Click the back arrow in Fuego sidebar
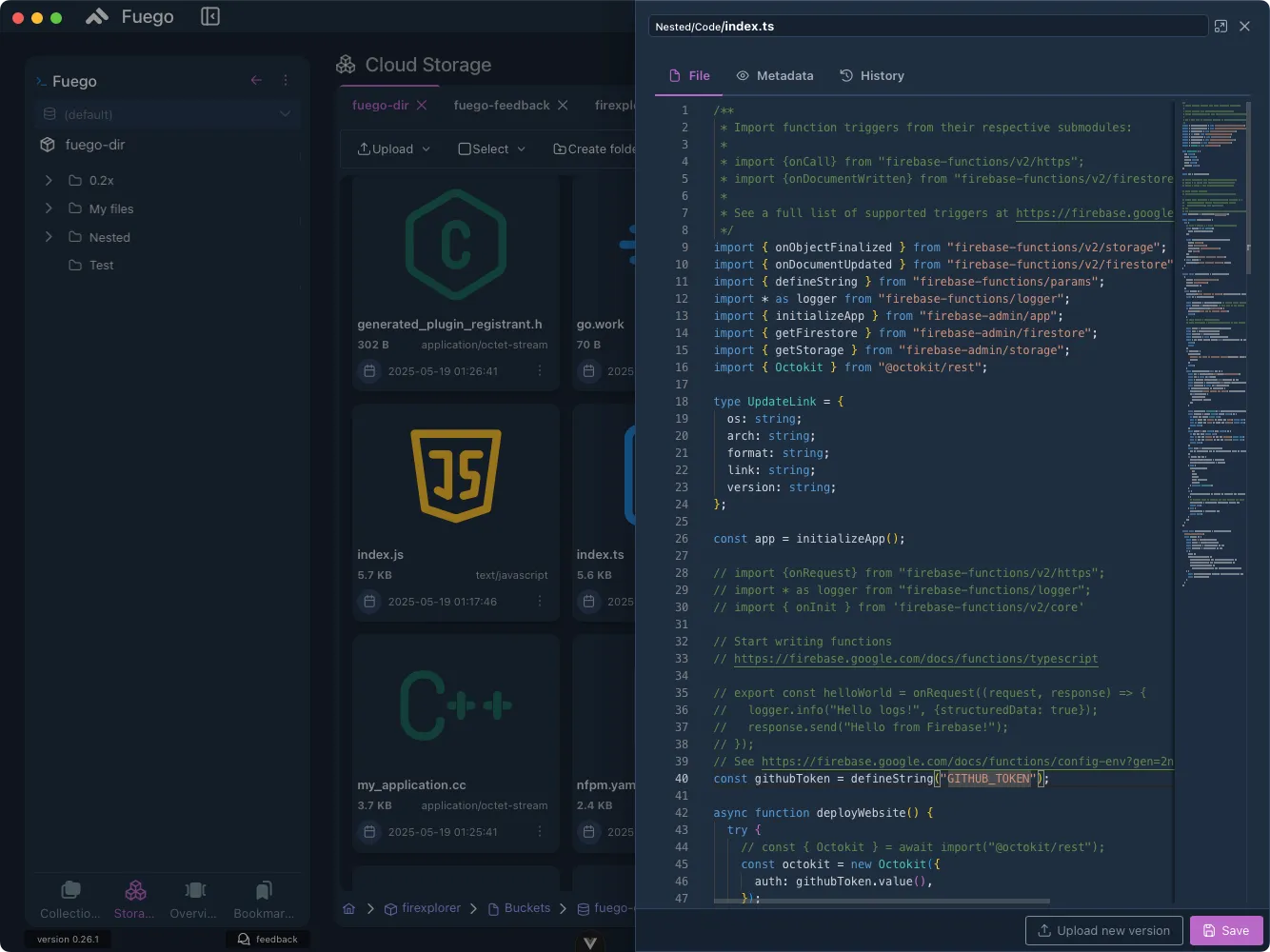 [x=256, y=81]
